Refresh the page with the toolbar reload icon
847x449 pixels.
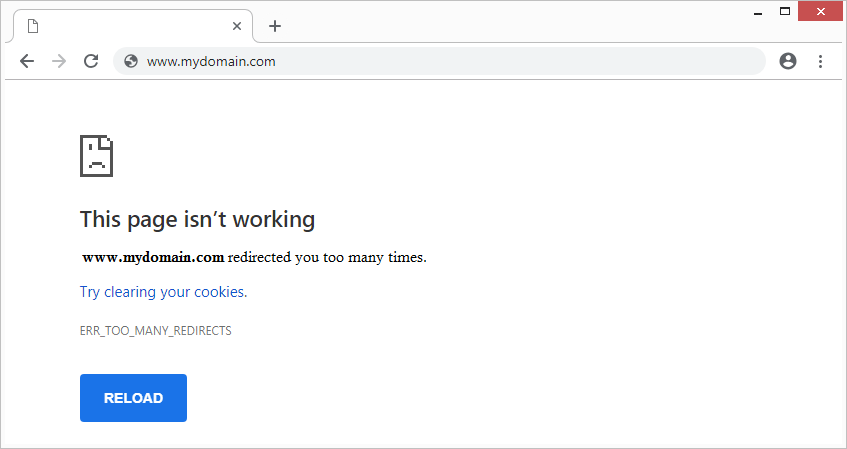90,61
